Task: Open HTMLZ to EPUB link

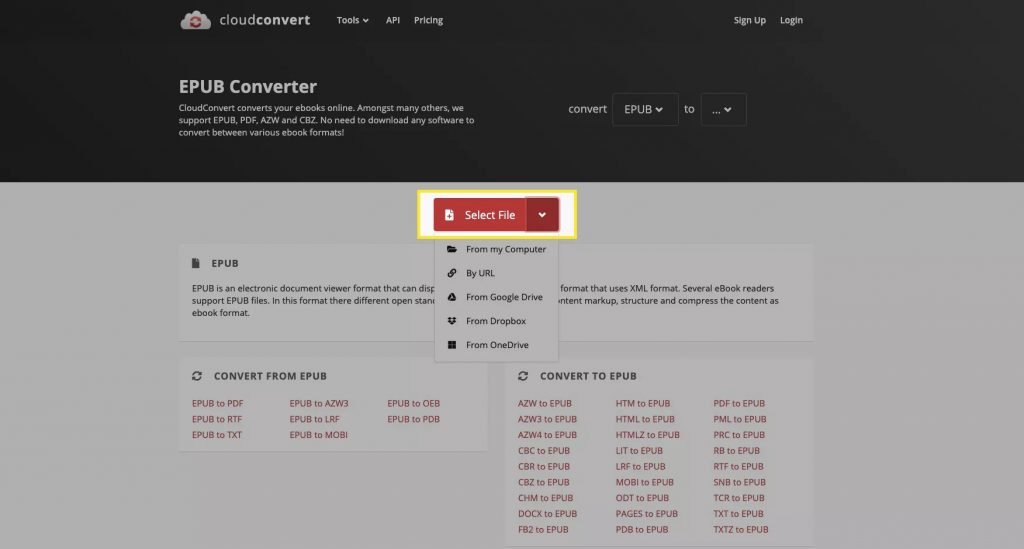Action: click(647, 435)
